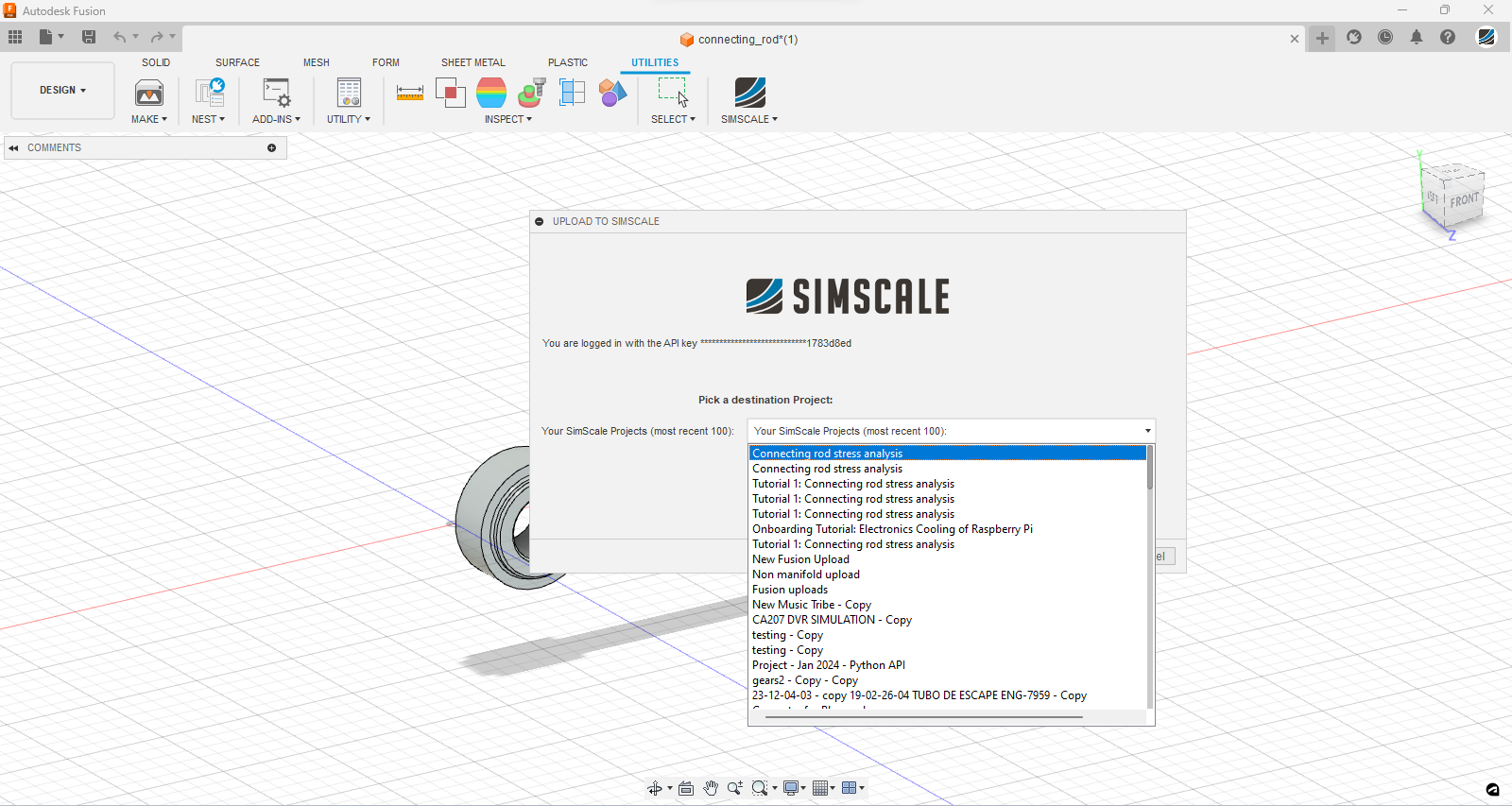Expand the MAKE dropdown label
The image size is (1512, 806).
pos(149,120)
